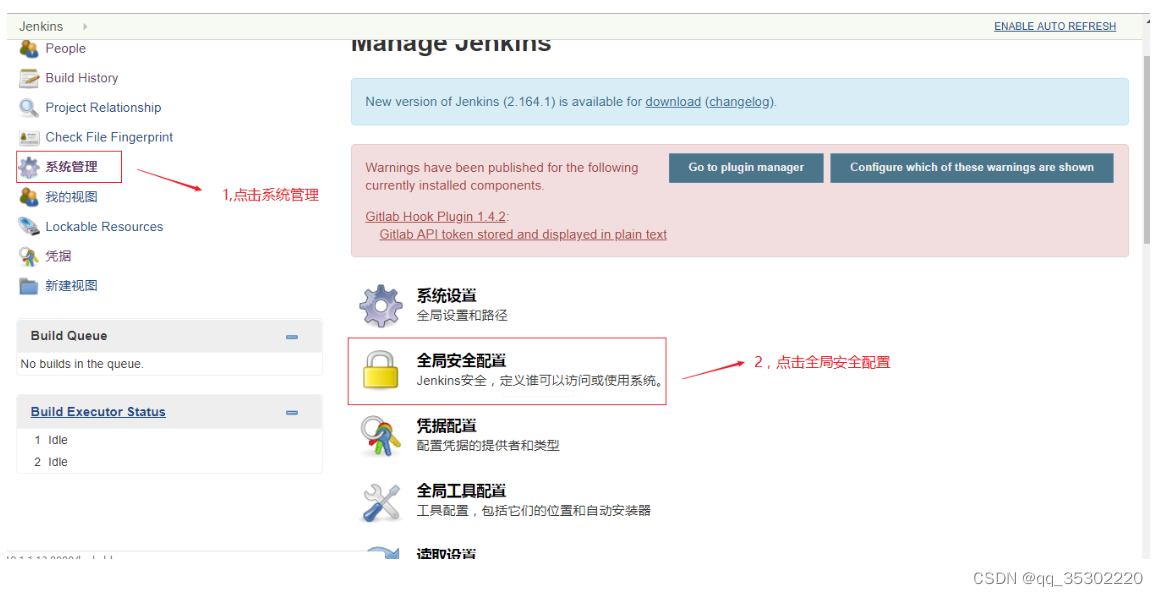Open Gitlab API token stored warning link
This screenshot has width=1158, height=596.
523,234
